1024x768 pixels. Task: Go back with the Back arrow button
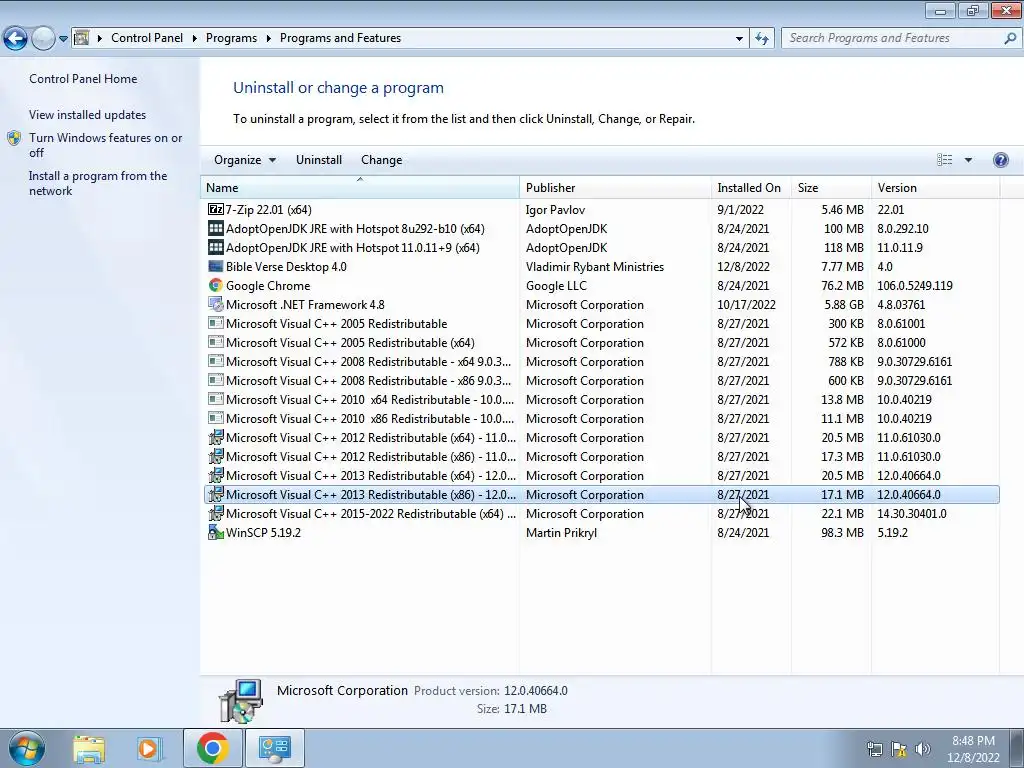pyautogui.click(x=16, y=38)
